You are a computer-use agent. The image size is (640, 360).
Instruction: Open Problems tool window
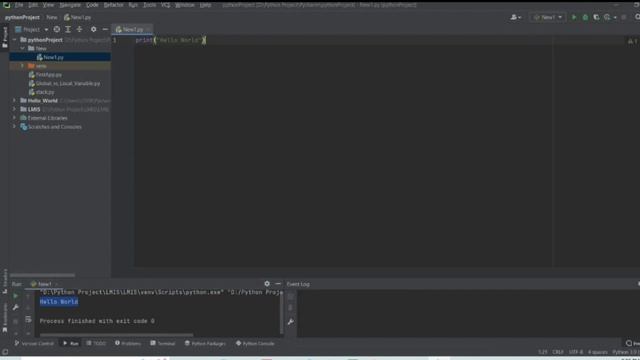click(128, 344)
